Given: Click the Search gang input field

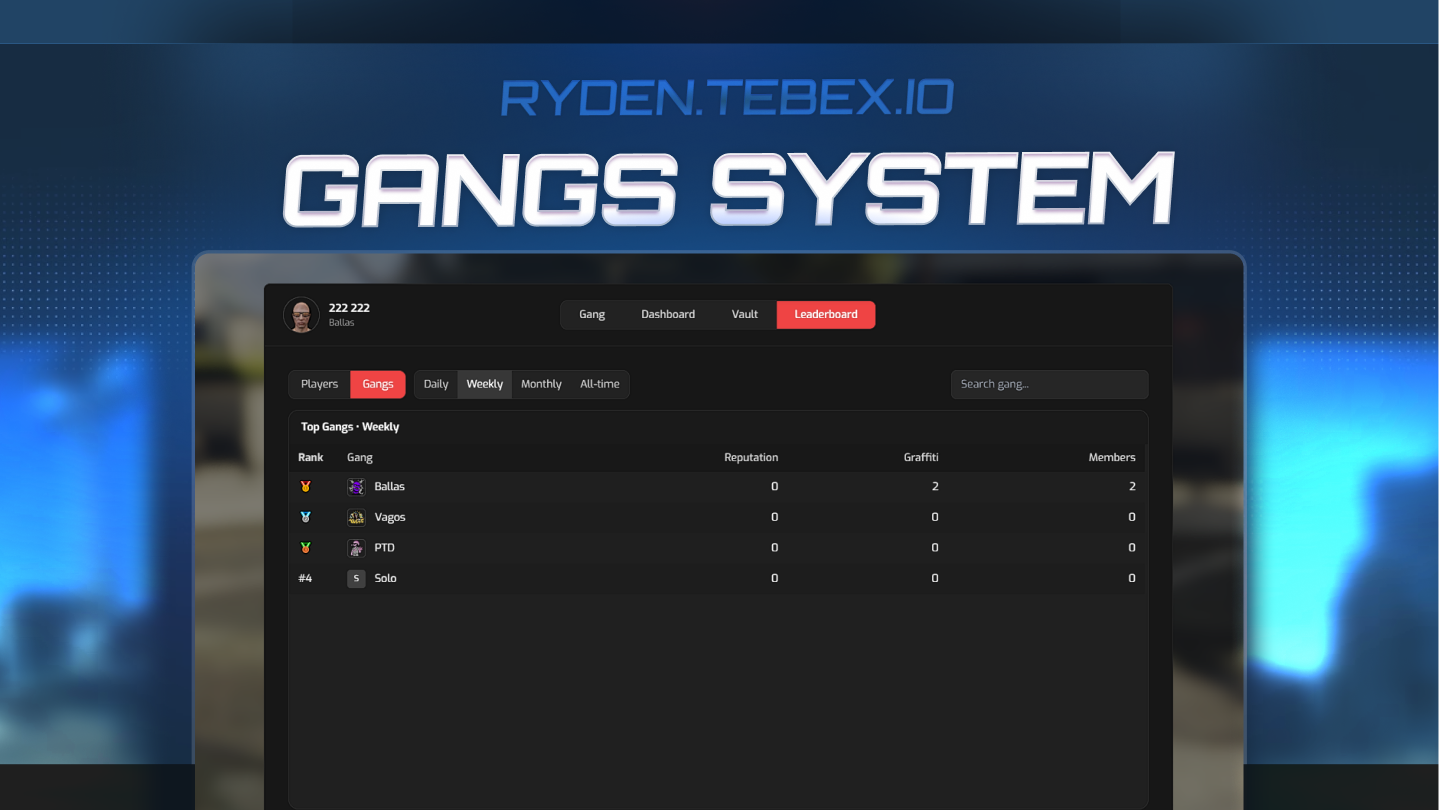Looking at the screenshot, I should (1049, 384).
